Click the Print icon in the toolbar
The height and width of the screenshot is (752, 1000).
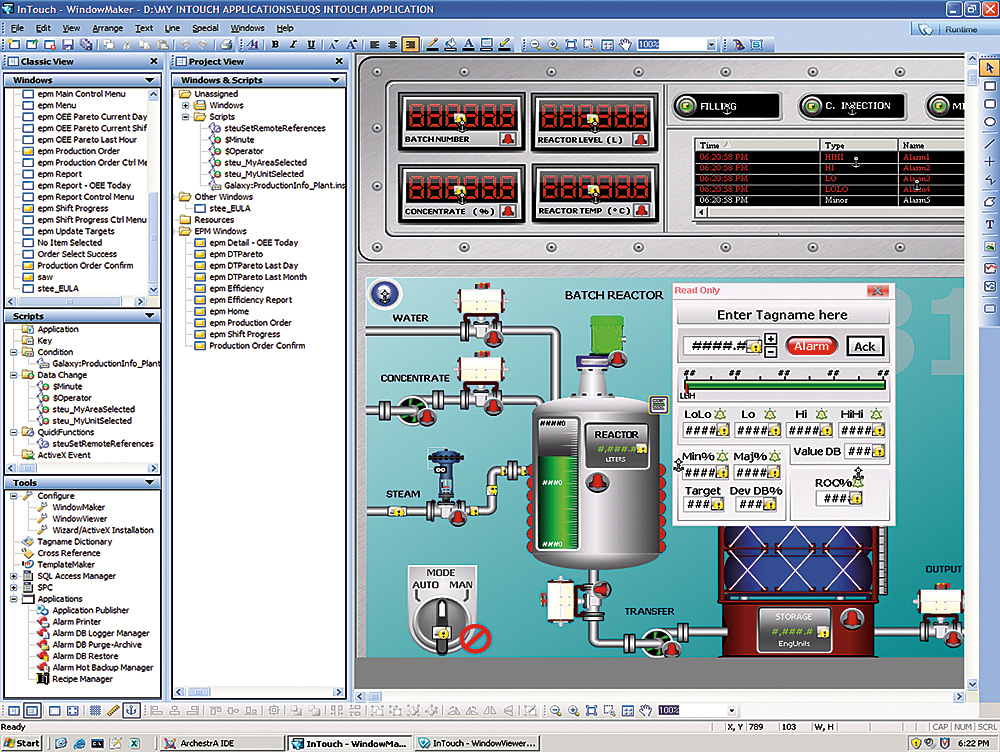click(x=226, y=45)
